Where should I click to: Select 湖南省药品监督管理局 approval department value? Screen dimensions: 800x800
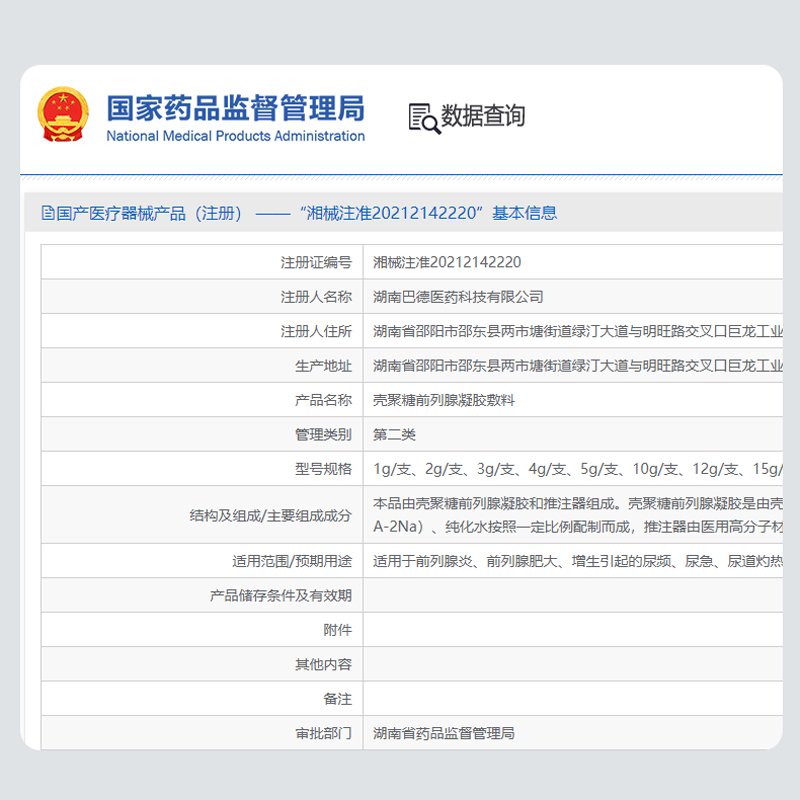pyautogui.click(x=444, y=733)
